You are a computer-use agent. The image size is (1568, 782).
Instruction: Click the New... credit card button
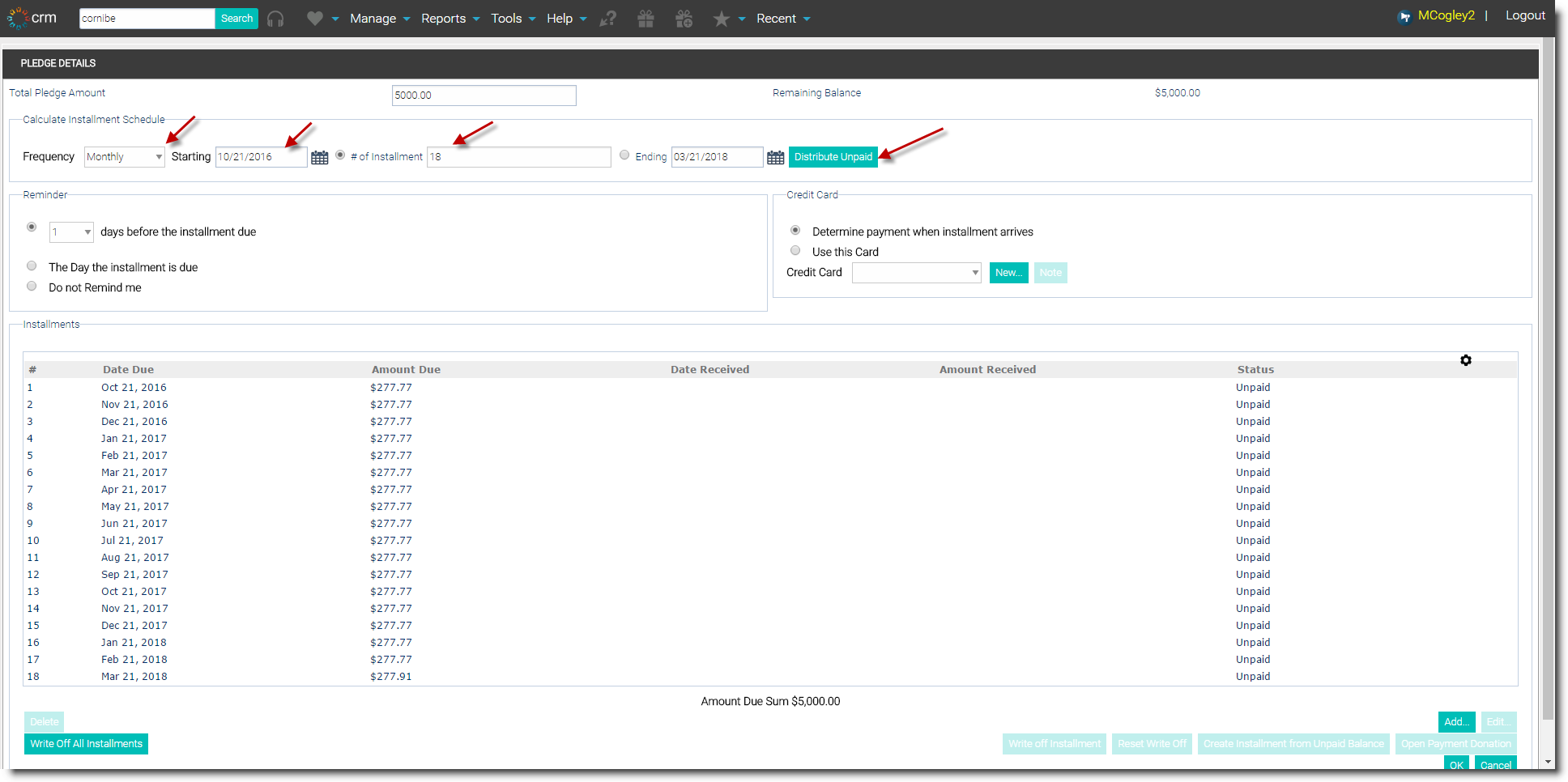(x=1008, y=273)
